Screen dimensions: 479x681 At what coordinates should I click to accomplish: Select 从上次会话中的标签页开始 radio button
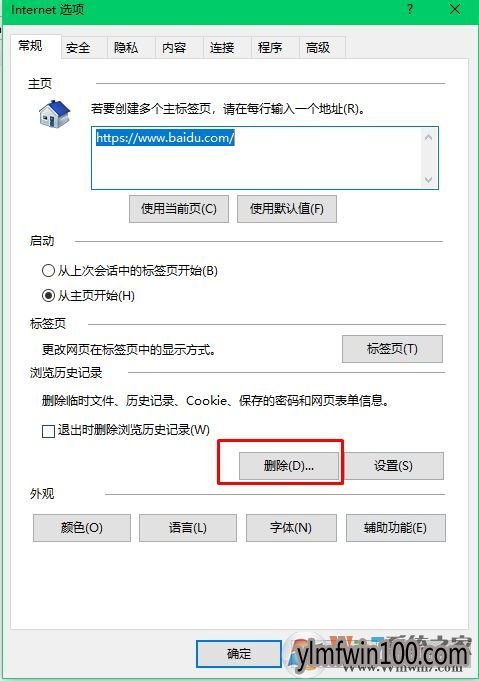pyautogui.click(x=48, y=271)
